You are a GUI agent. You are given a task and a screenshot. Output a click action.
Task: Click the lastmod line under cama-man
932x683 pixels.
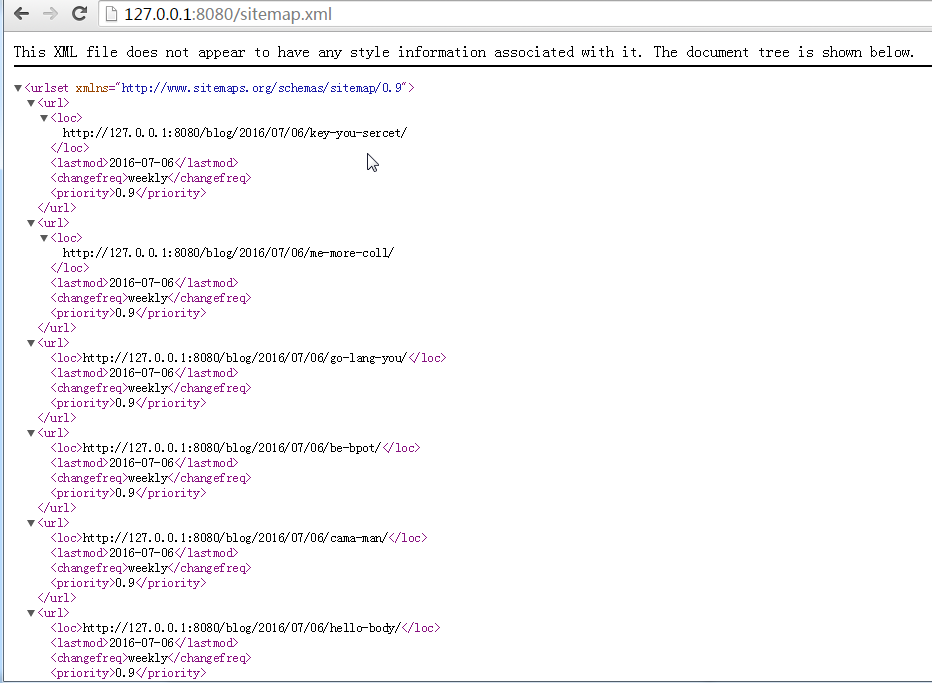pyautogui.click(x=144, y=553)
